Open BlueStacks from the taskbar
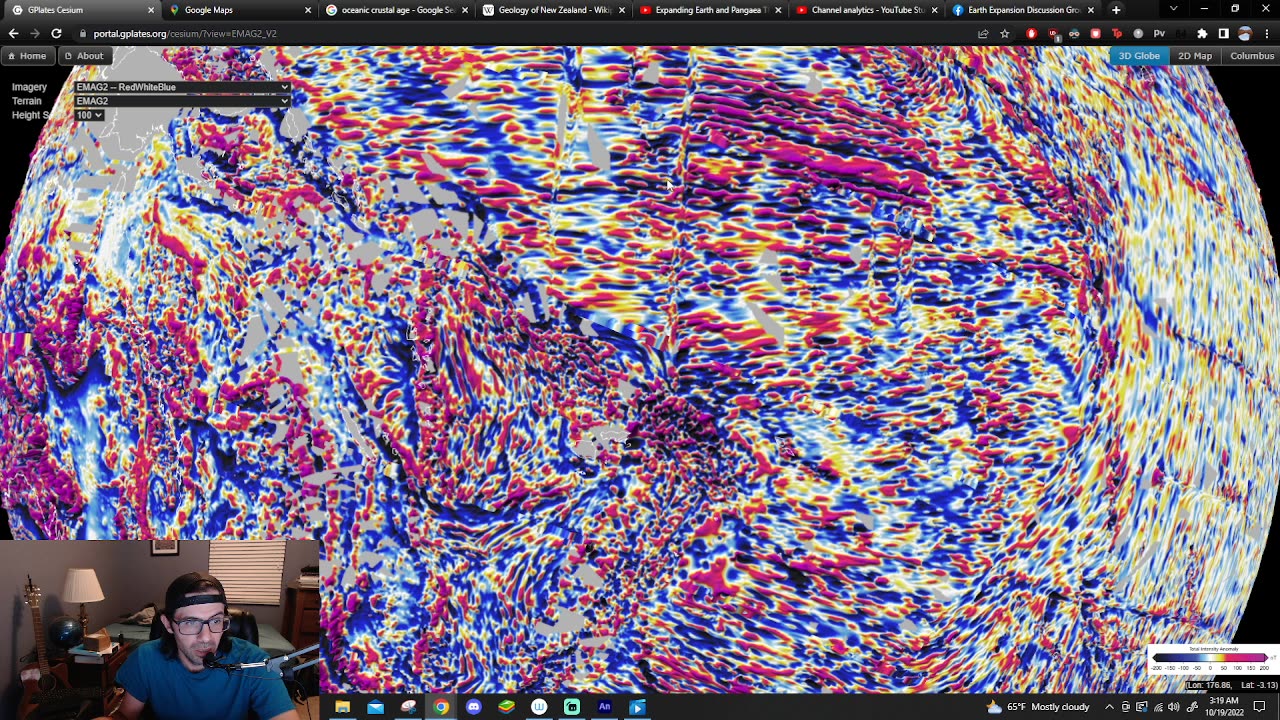 [507, 707]
